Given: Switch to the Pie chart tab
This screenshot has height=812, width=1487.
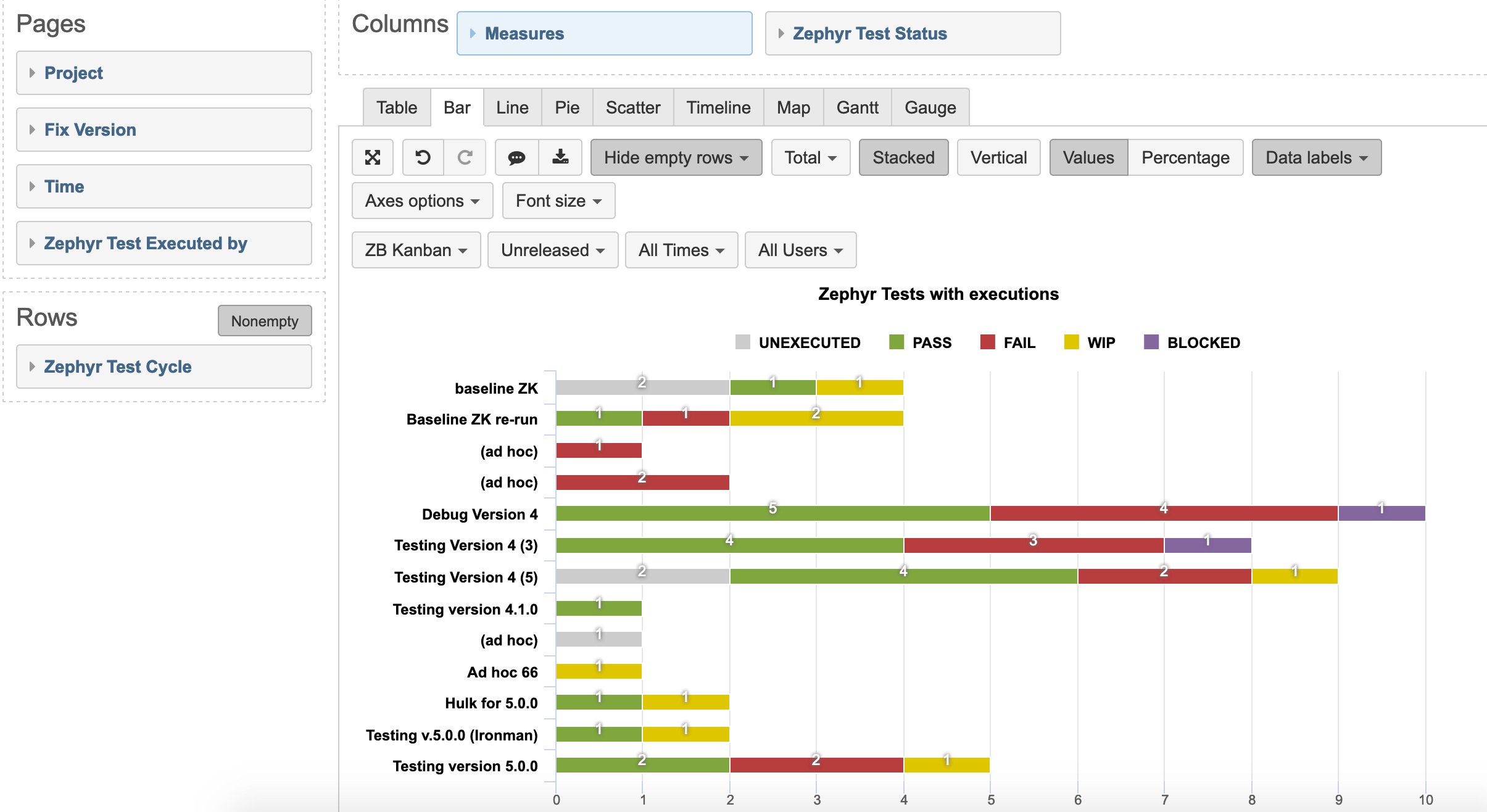Looking at the screenshot, I should [x=566, y=107].
